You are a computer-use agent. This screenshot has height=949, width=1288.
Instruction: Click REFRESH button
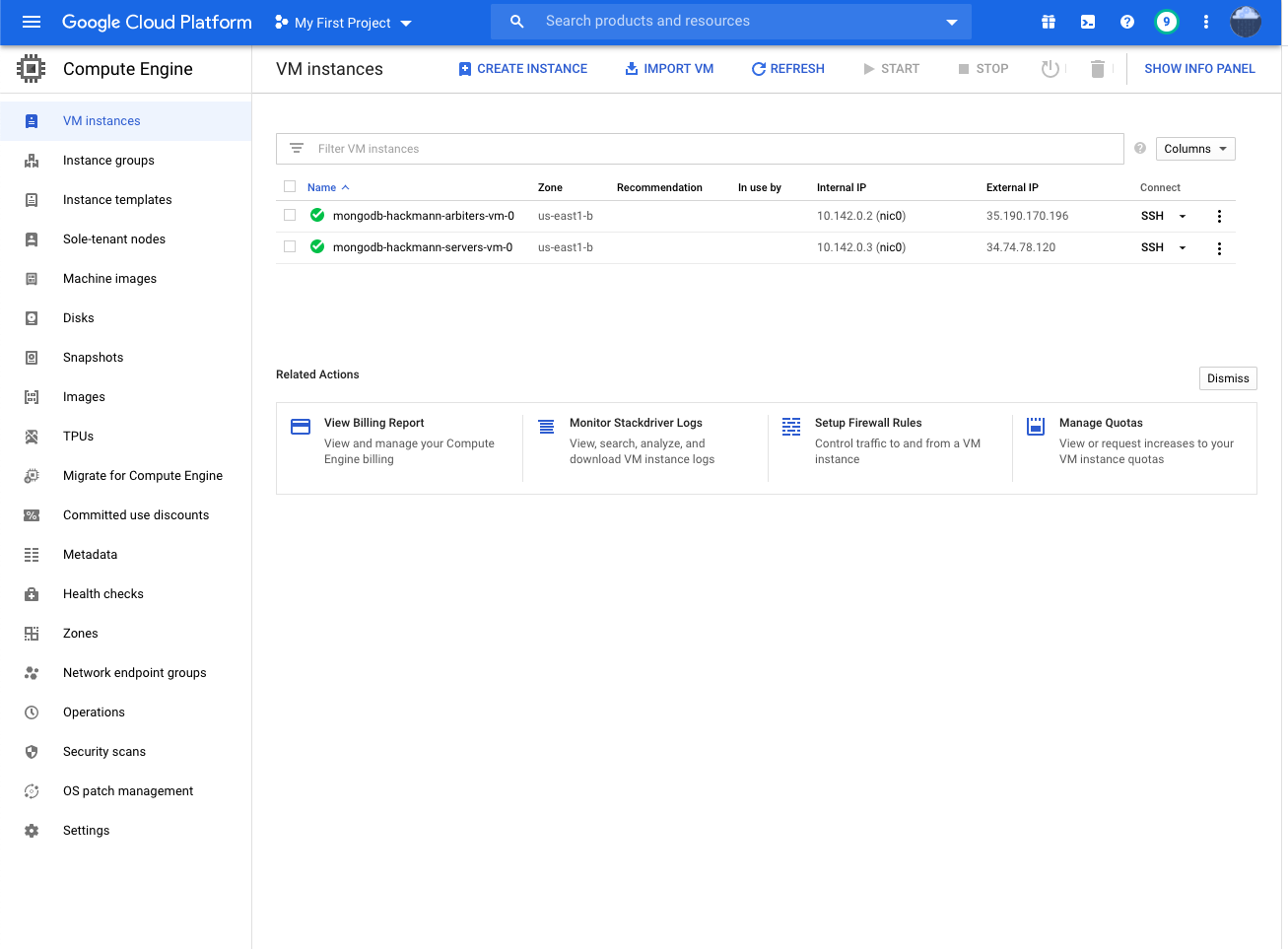[787, 69]
